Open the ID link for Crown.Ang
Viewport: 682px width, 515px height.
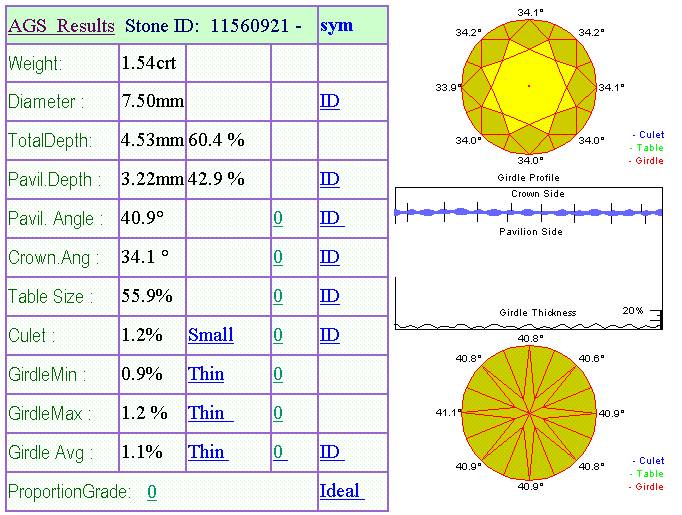[329, 257]
